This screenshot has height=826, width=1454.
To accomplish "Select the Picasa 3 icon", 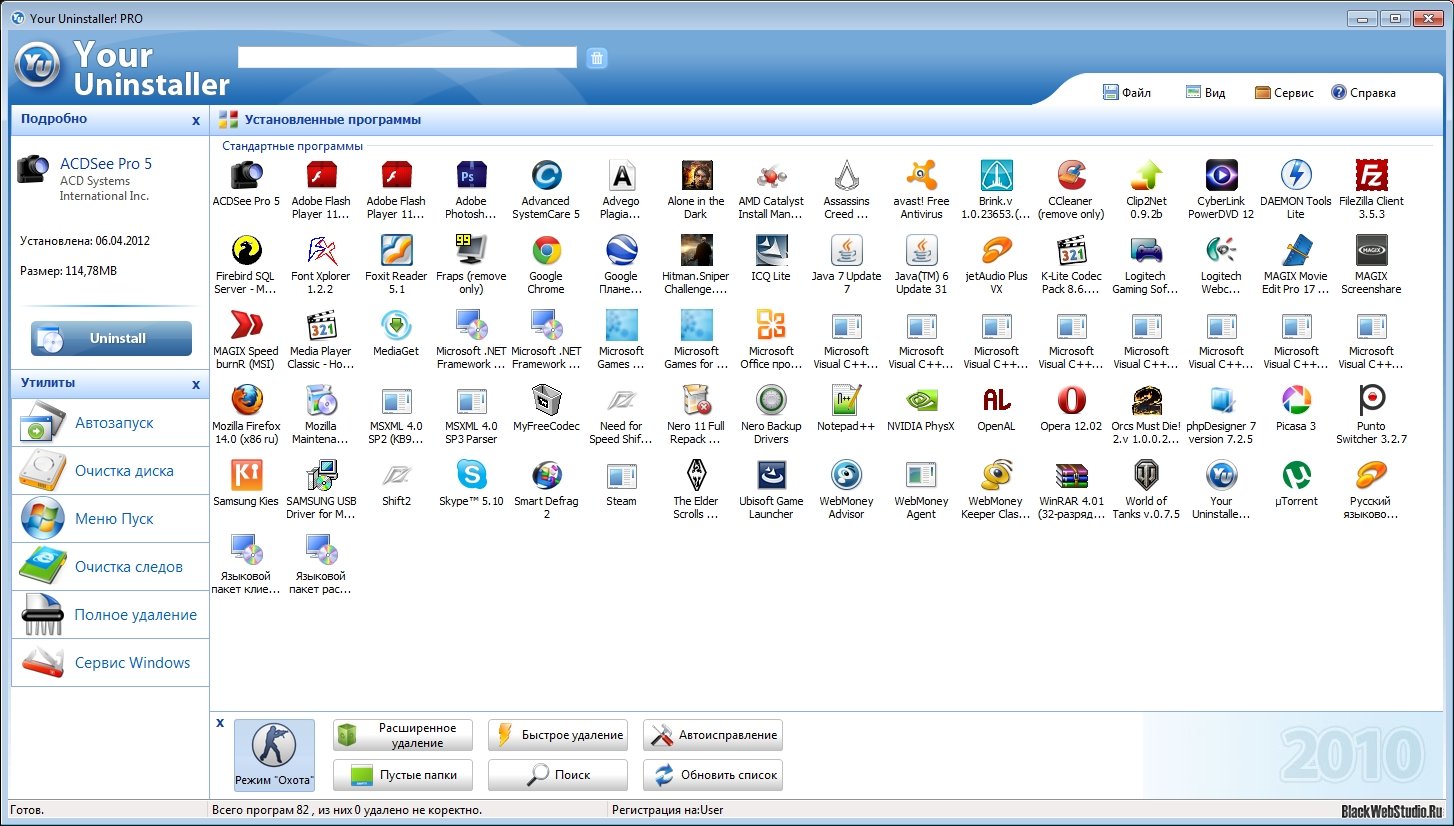I will click(1296, 400).
